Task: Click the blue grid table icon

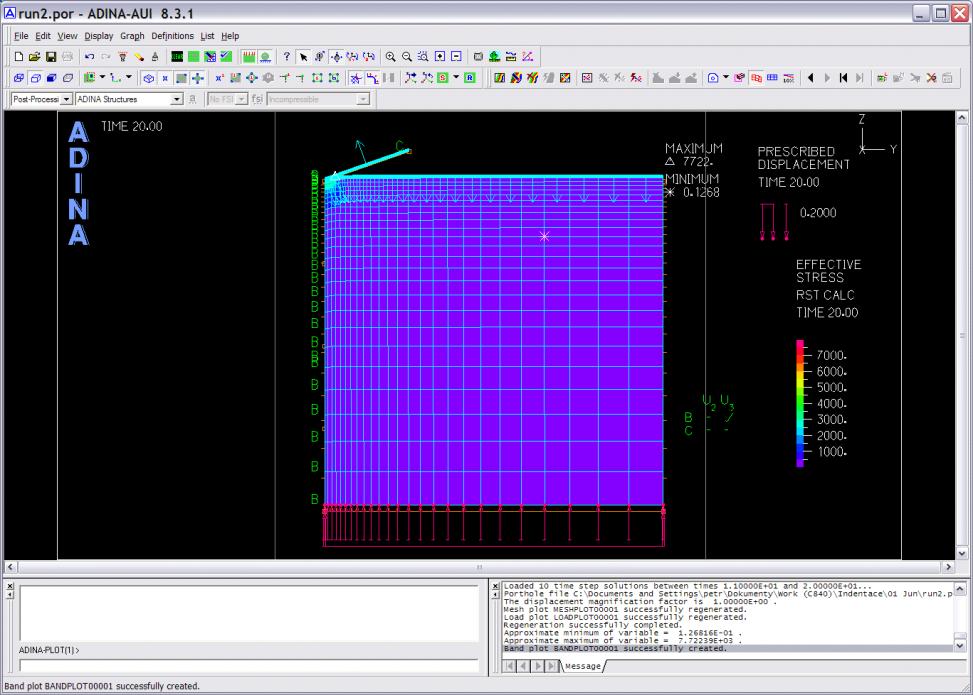Action: 773,78
